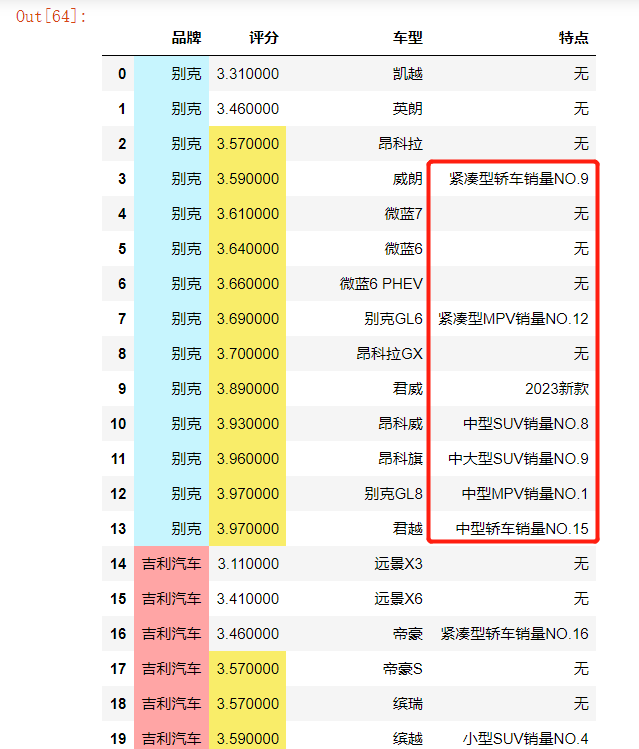
Task: Click model cell 缤越
Action: tap(408, 738)
